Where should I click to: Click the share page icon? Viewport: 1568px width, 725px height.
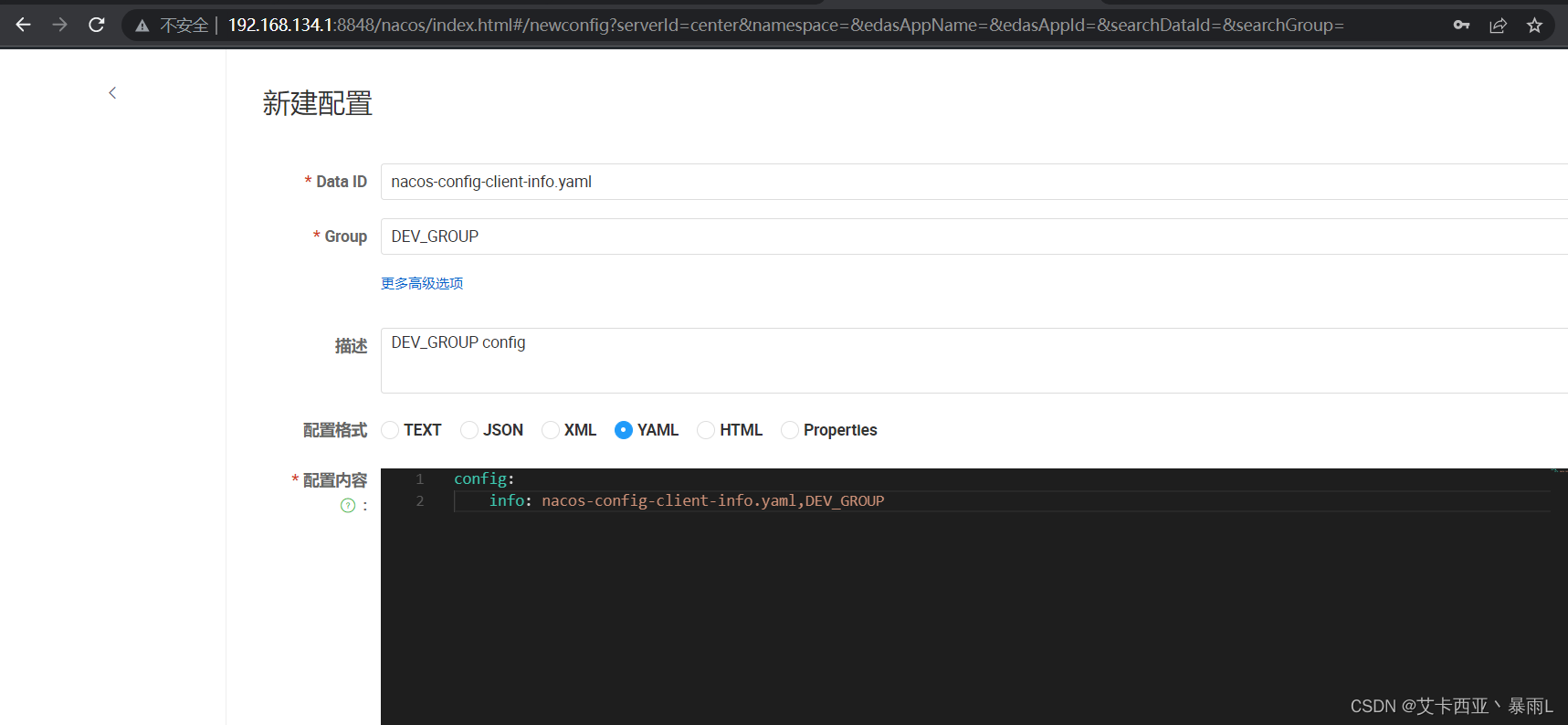coord(1498,25)
